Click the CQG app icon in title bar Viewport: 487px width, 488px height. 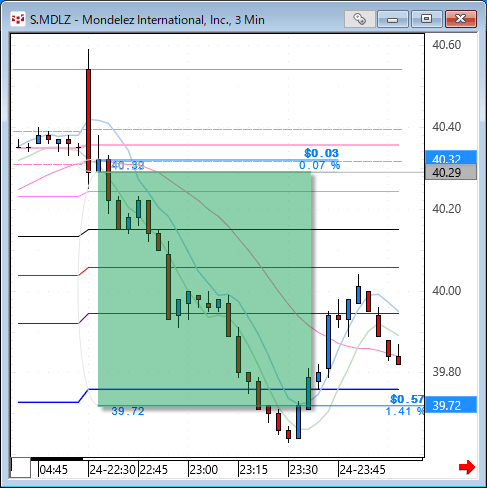click(x=18, y=20)
